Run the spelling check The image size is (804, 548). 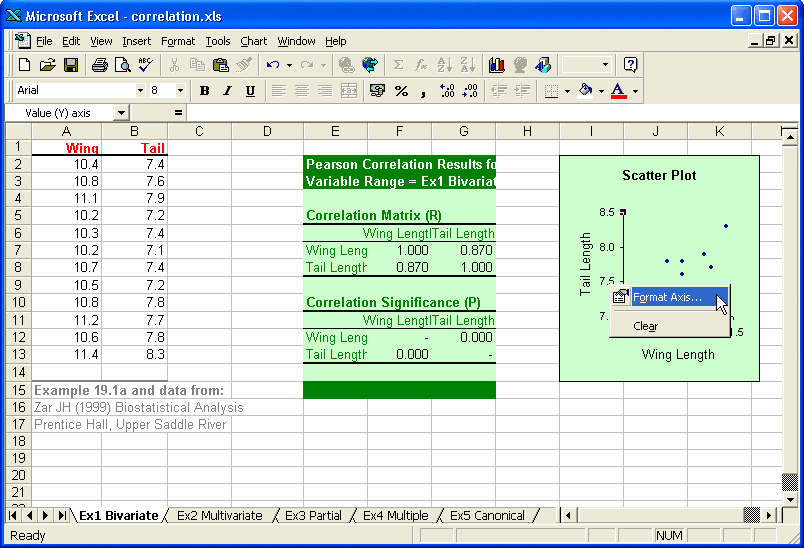[x=146, y=65]
